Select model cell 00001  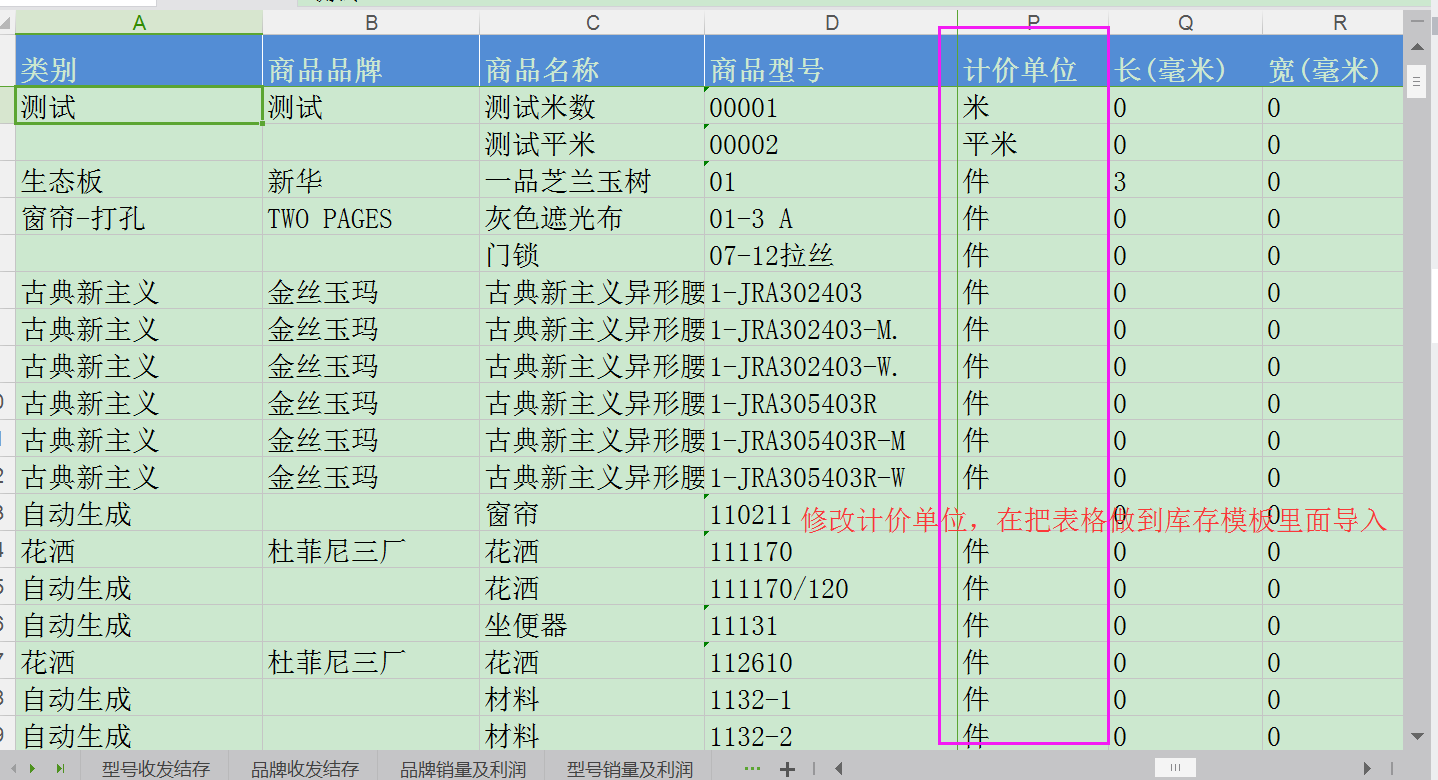tap(831, 106)
